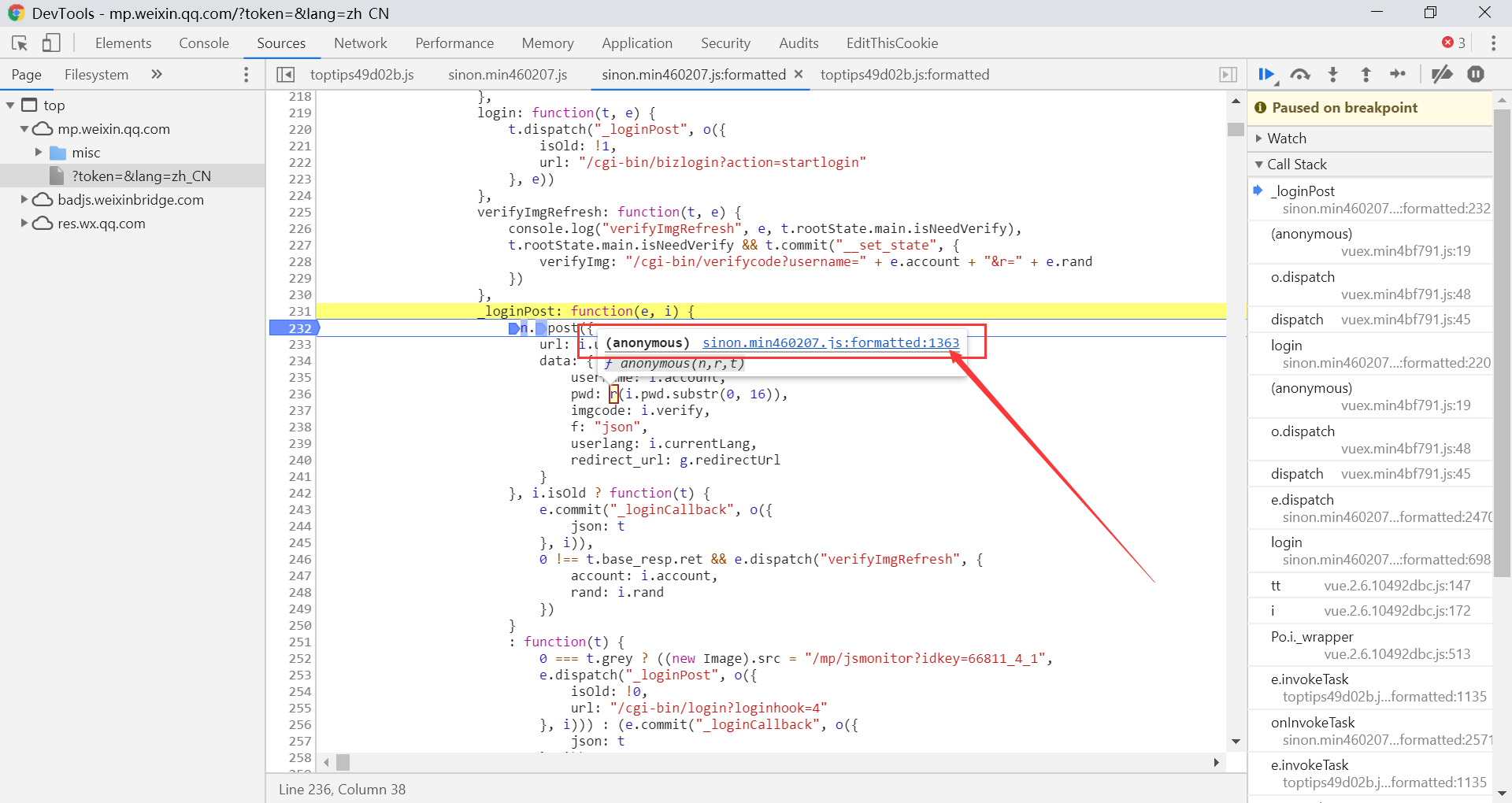Collapse the top frame tree node
This screenshot has height=803, width=1512.
tap(10, 105)
